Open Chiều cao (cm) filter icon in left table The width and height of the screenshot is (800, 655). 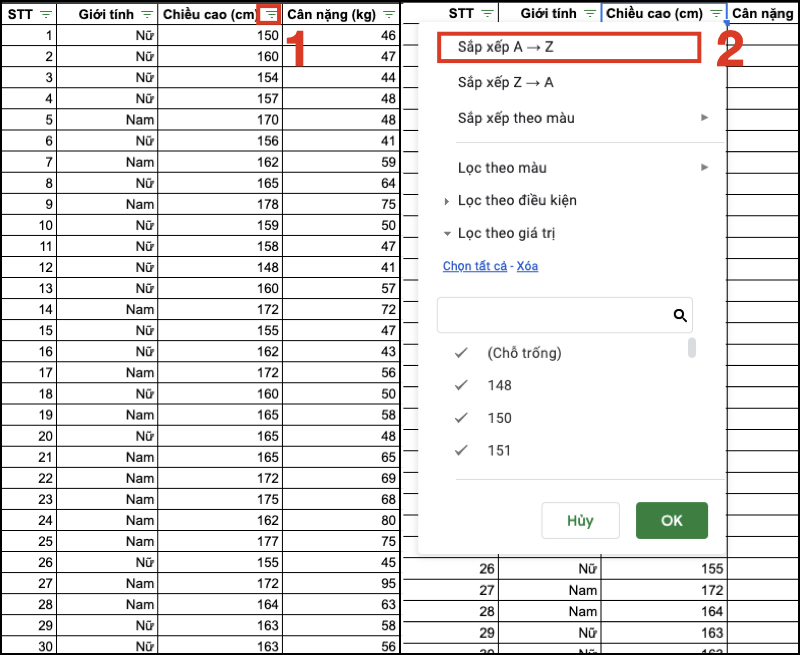click(x=271, y=15)
